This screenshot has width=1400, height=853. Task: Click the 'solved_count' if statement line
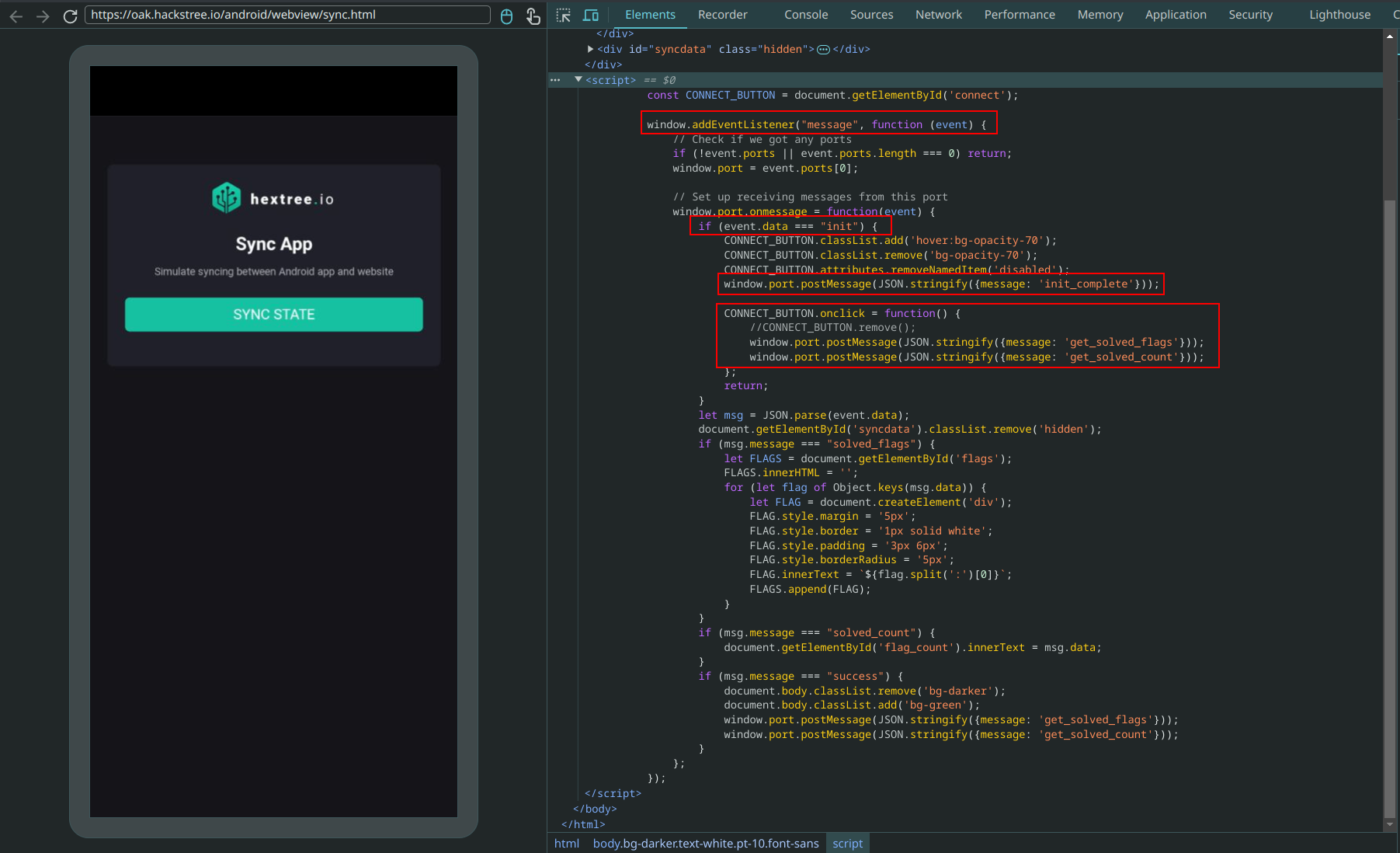click(816, 632)
